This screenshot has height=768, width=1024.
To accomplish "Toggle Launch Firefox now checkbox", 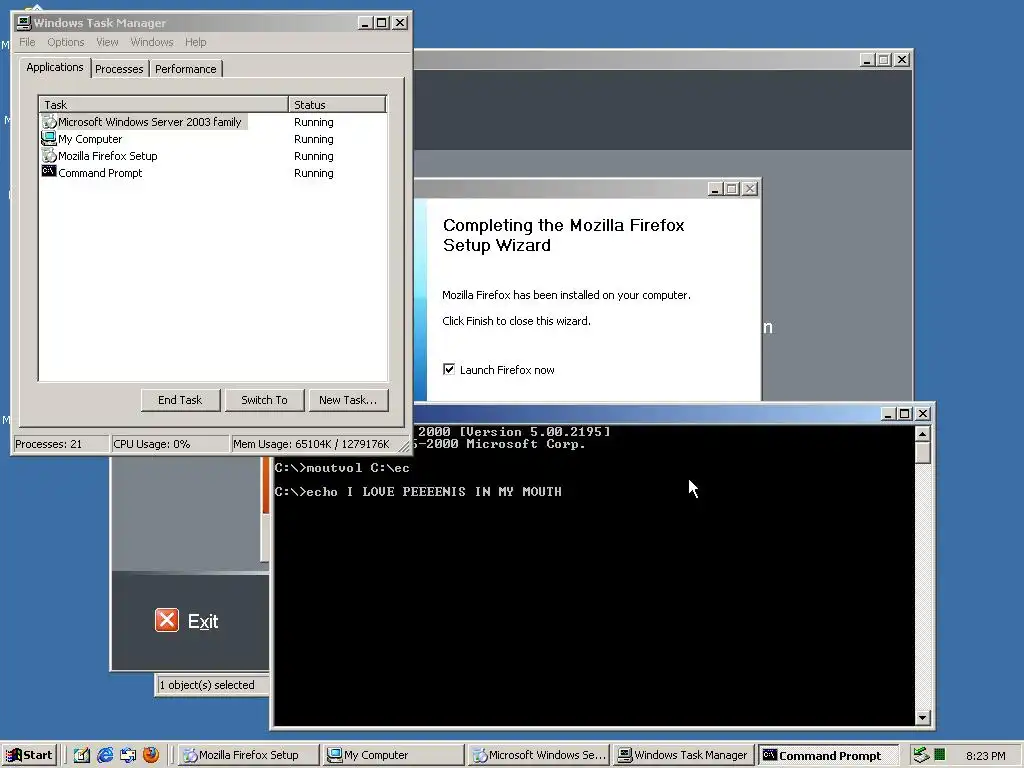I will 449,369.
